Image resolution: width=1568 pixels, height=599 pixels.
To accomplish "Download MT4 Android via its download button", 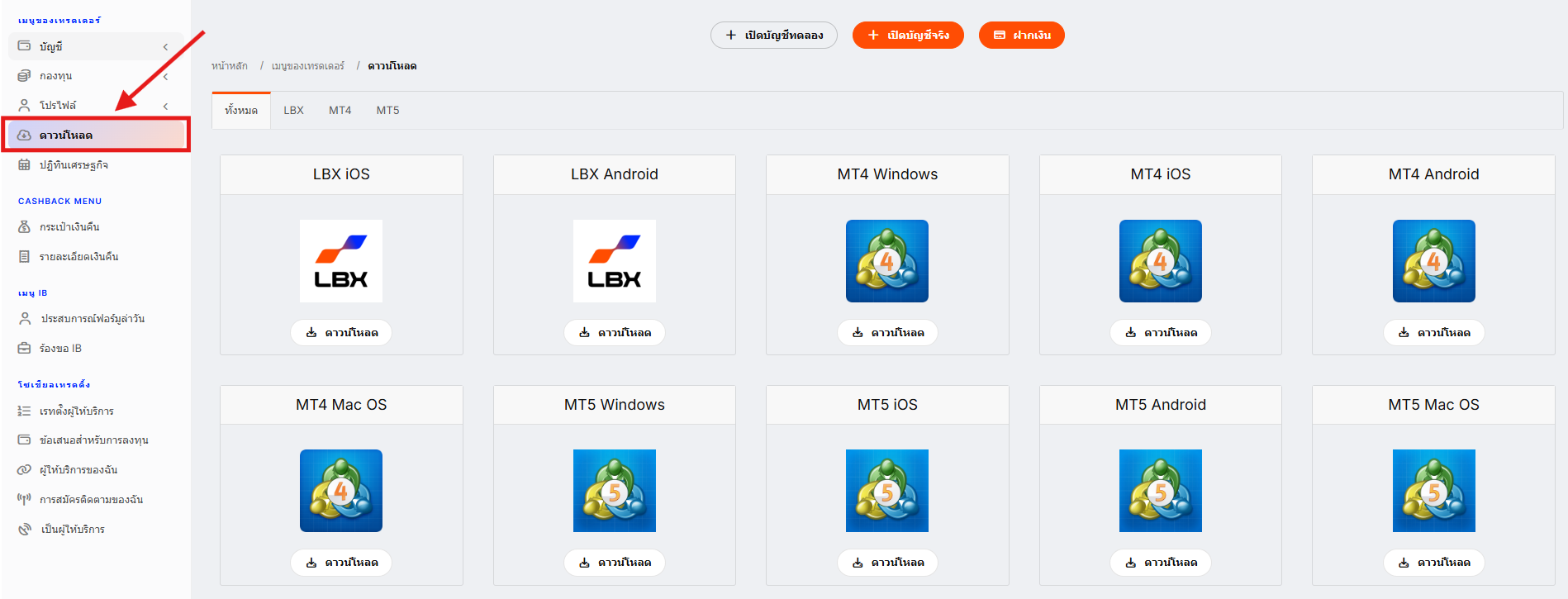I will [1434, 333].
